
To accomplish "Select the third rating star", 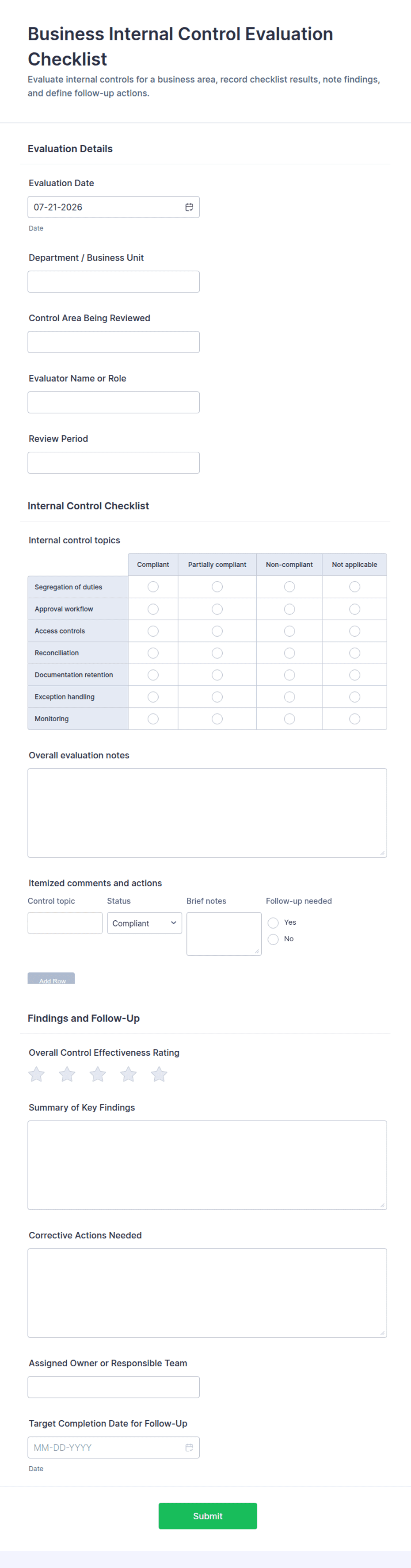I will pos(98,1074).
